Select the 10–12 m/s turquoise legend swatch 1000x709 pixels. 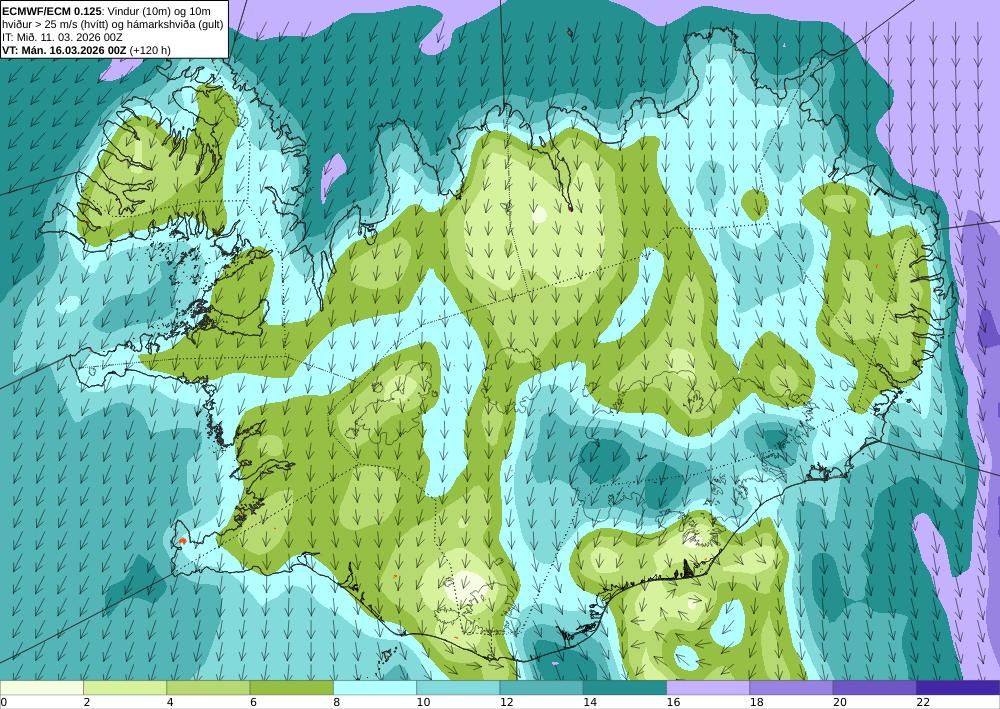click(x=458, y=688)
